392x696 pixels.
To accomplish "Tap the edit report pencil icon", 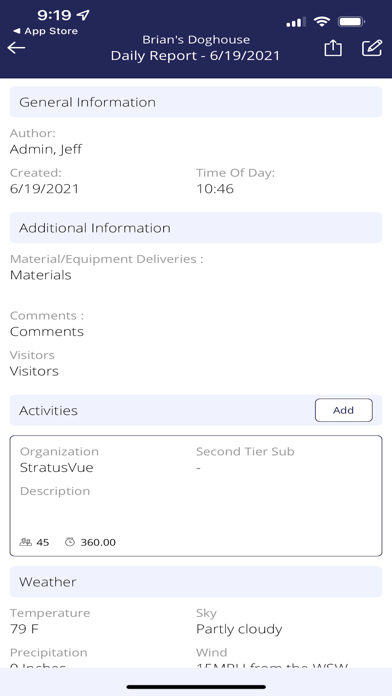I will [x=372, y=47].
